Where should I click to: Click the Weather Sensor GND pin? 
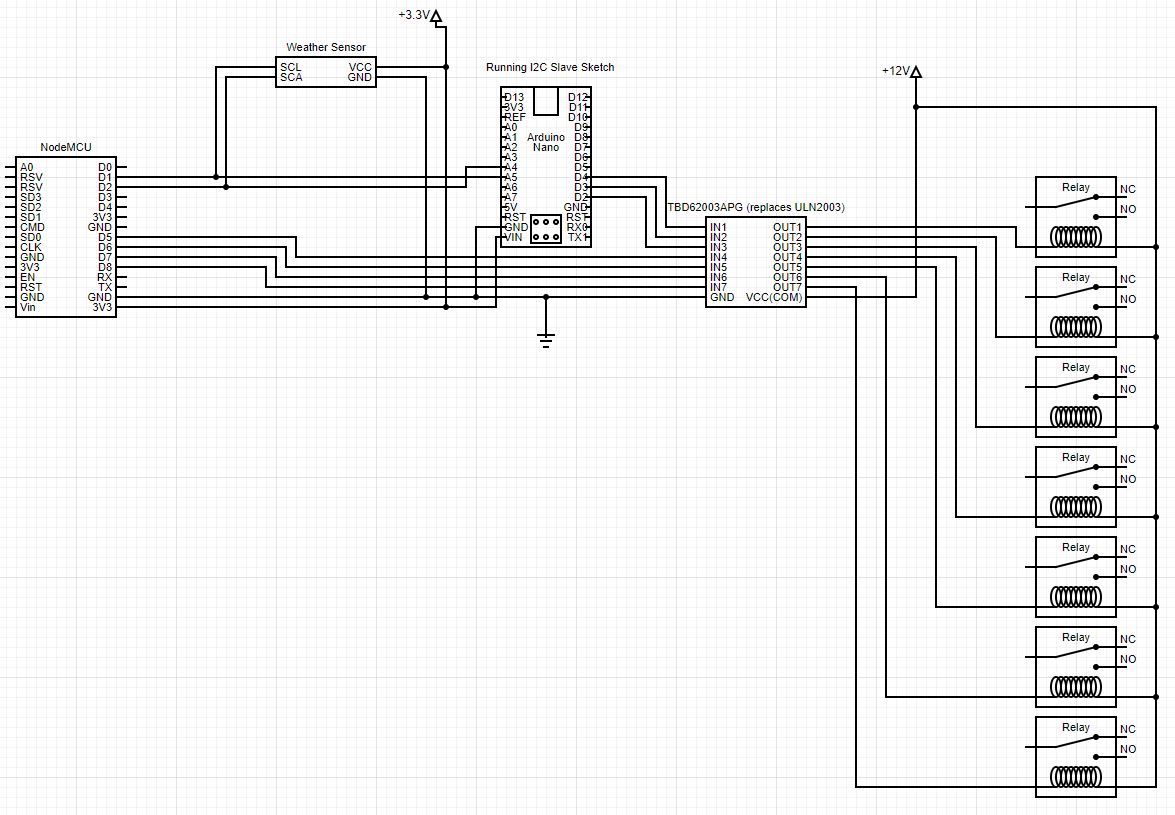point(360,77)
